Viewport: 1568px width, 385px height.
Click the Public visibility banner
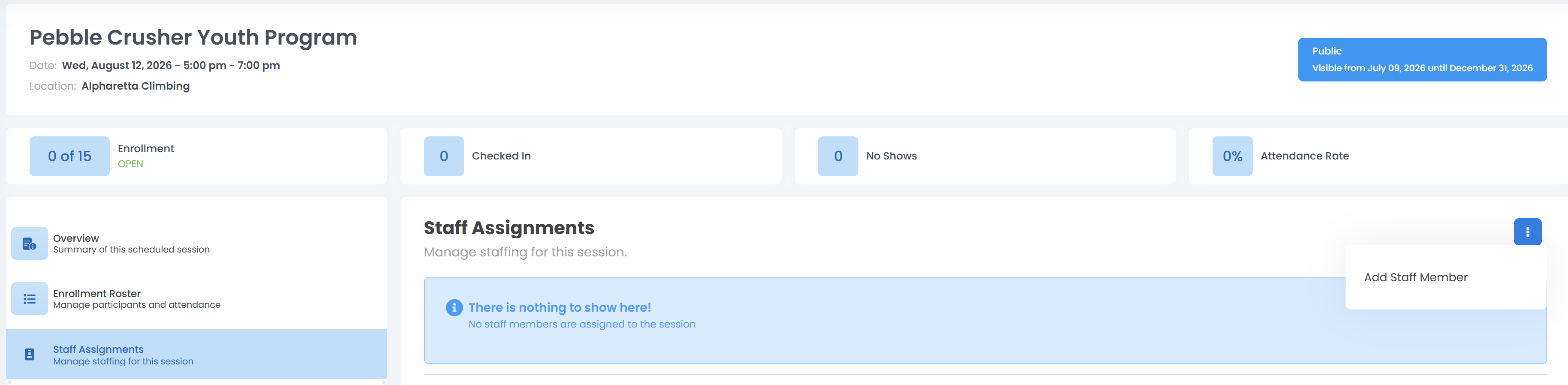1422,60
